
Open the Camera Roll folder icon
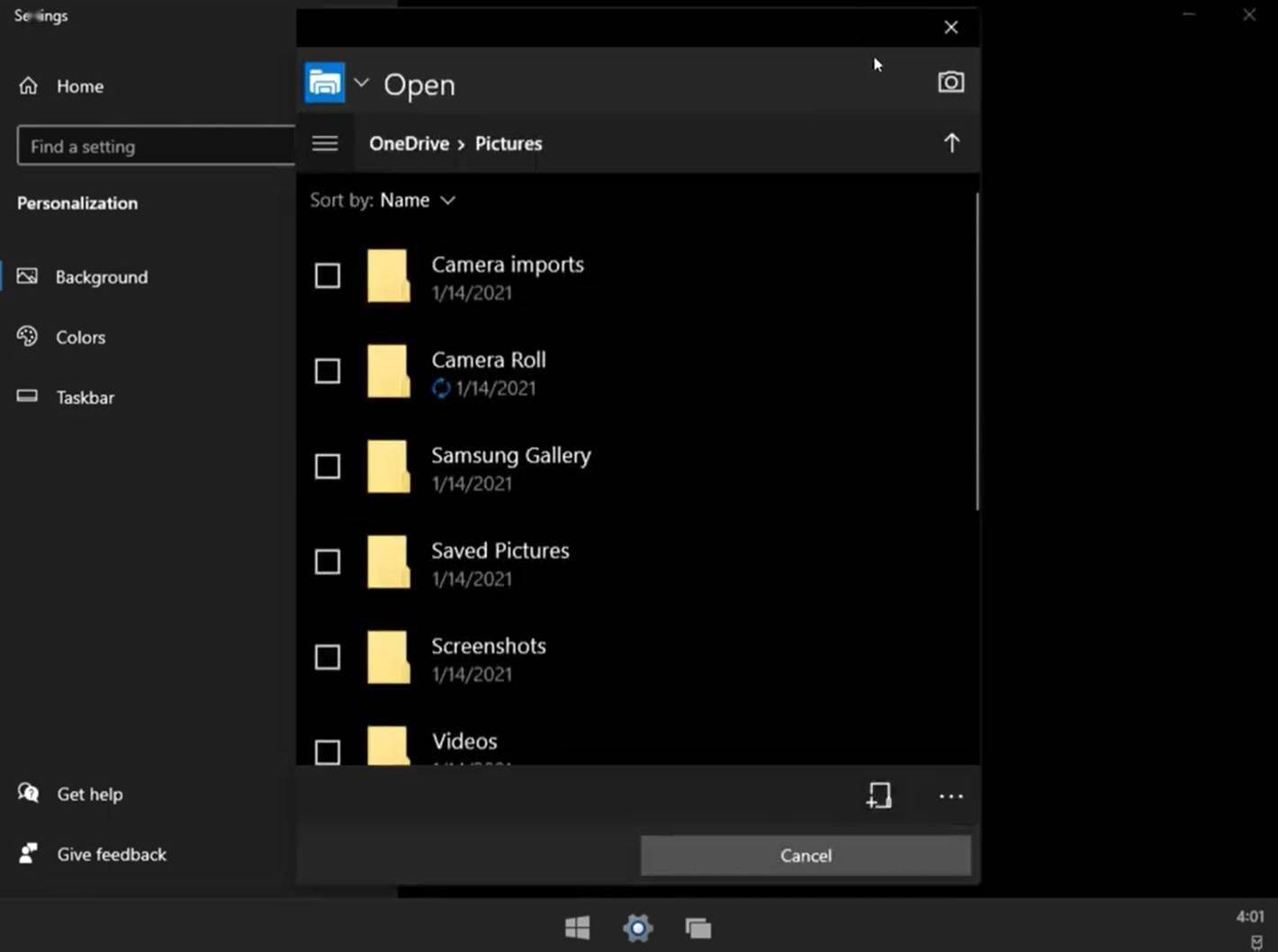pos(389,371)
